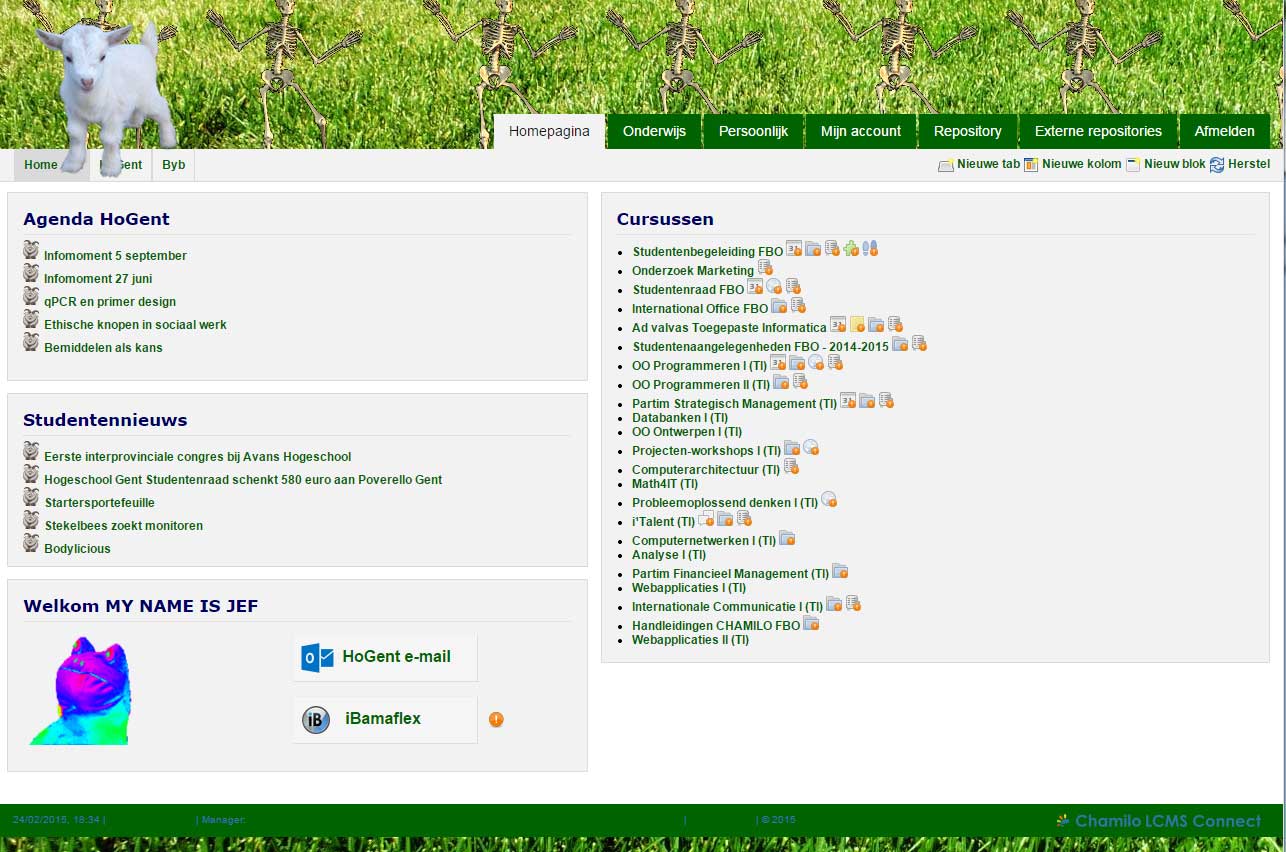Open the folder icon beside Partim Strategisch Management (TI)

tap(867, 400)
